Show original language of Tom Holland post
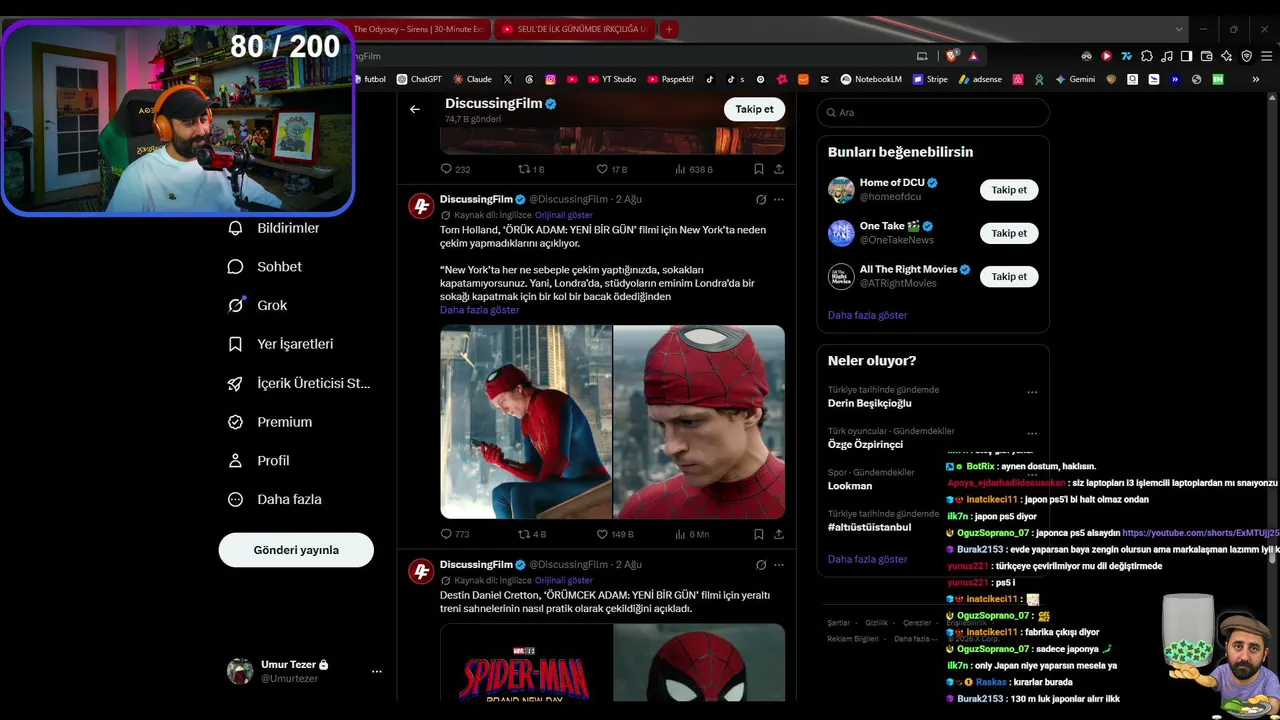 pyautogui.click(x=564, y=215)
